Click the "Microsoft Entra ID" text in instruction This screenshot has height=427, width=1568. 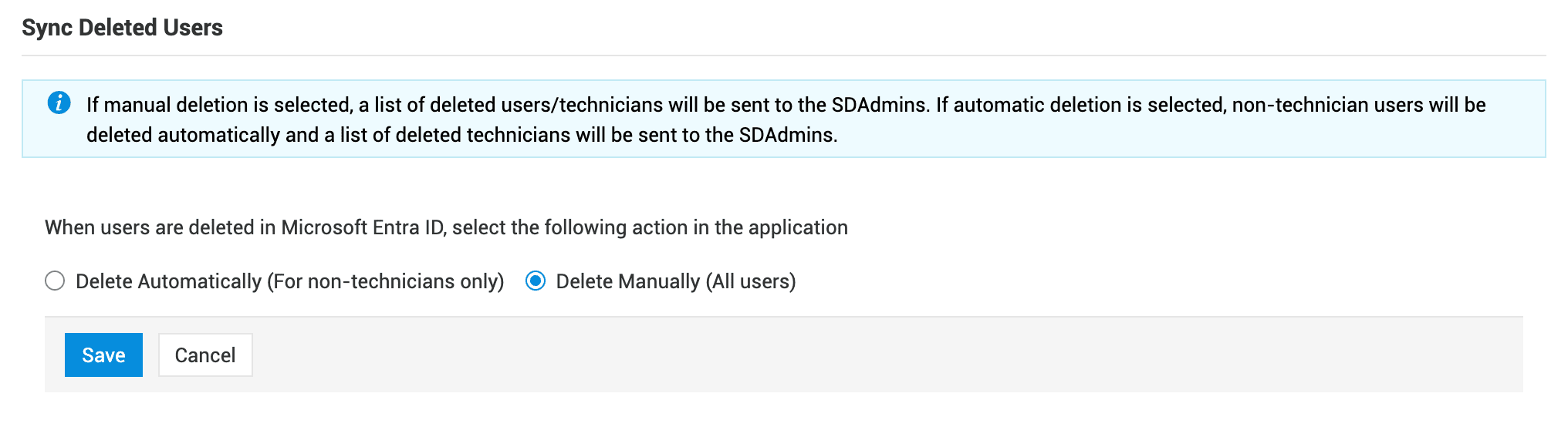coord(362,227)
